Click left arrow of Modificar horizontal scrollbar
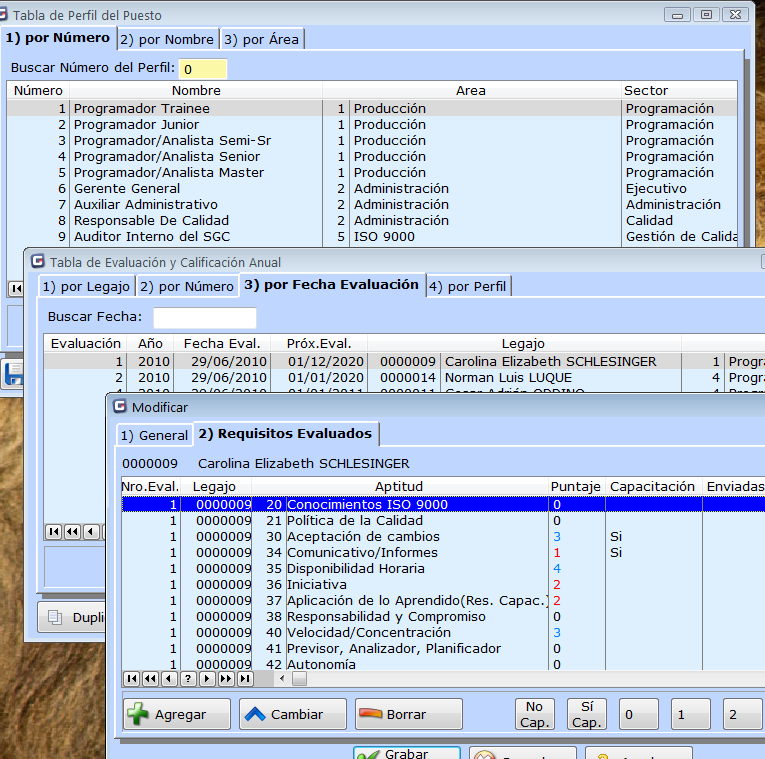The height and width of the screenshot is (759, 765). [281, 678]
